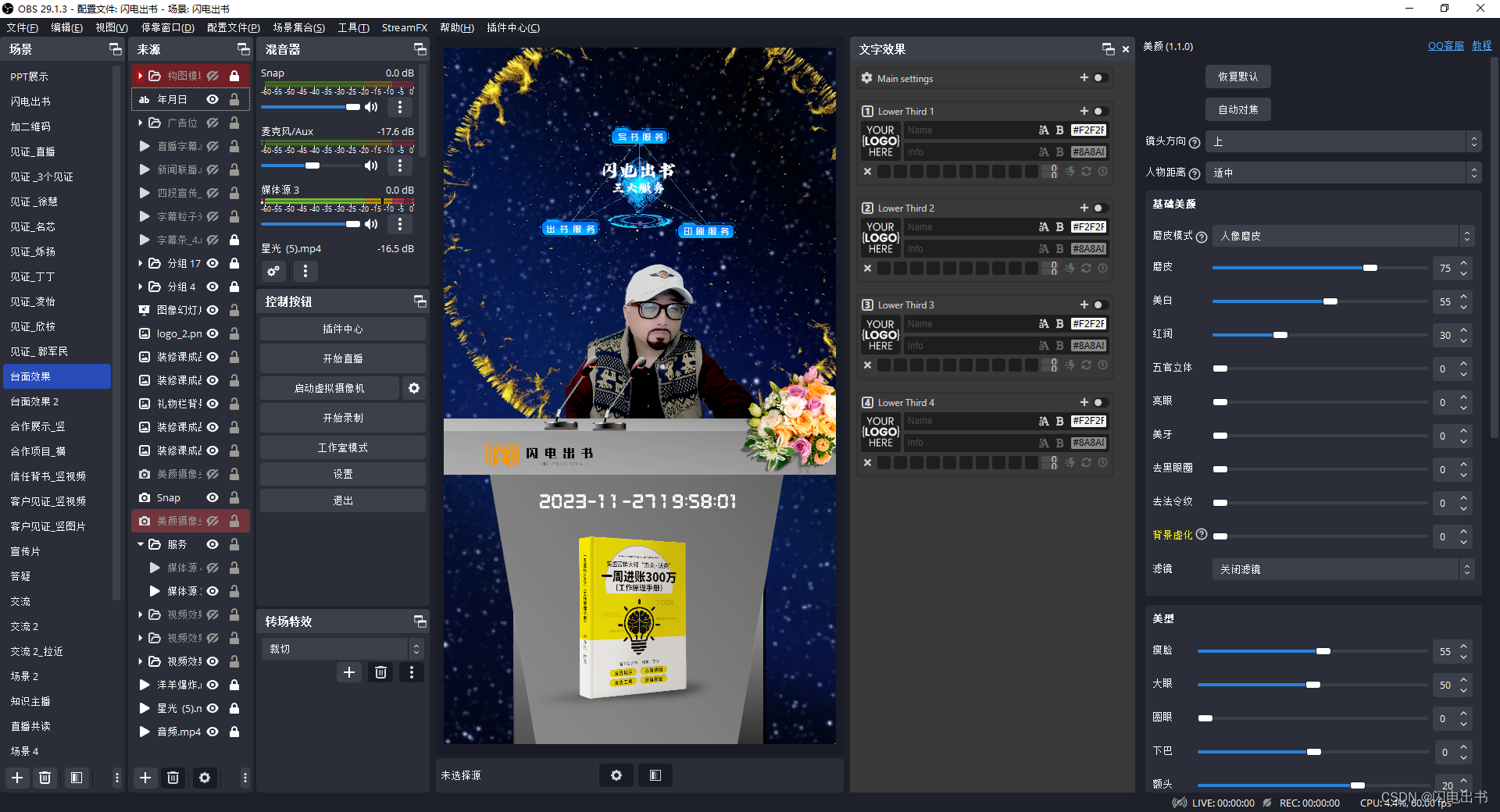The height and width of the screenshot is (812, 1500).
Task: Clear Lower Third 2 with X icon
Action: (x=867, y=269)
